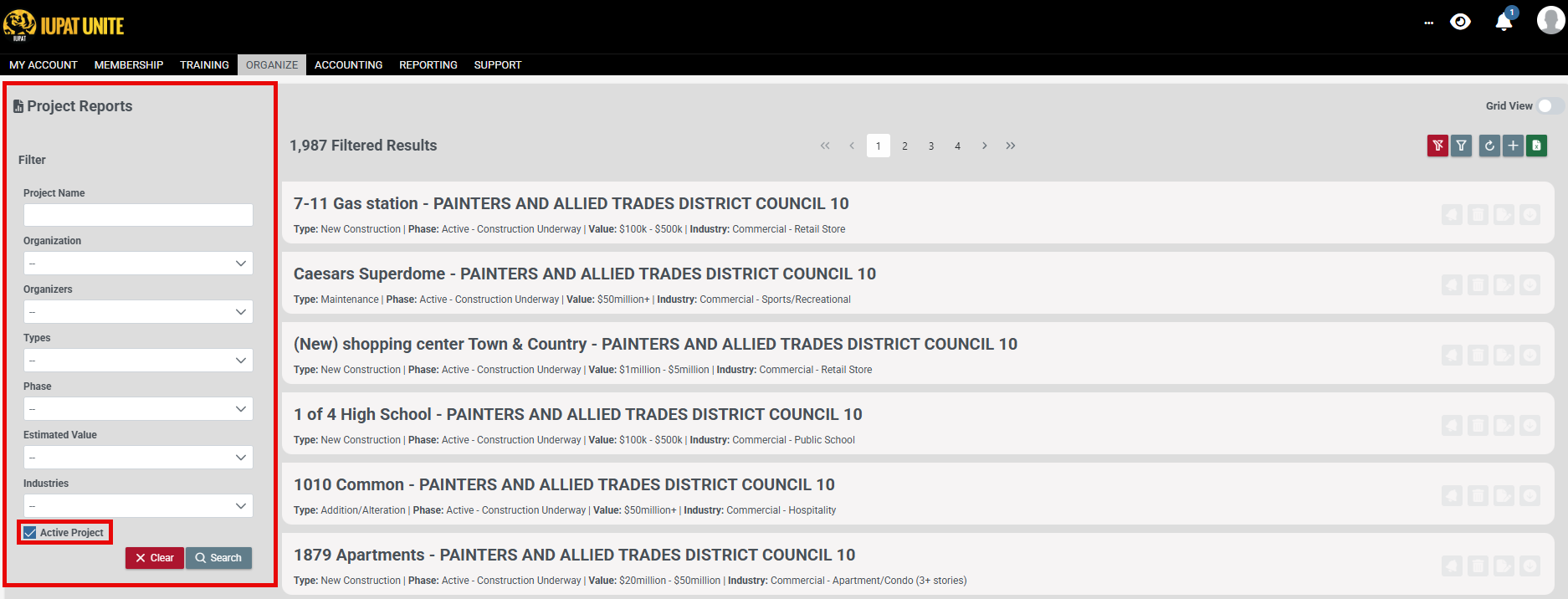Image resolution: width=1568 pixels, height=599 pixels.
Task: Edit the 1010 Common project
Action: (x=1504, y=496)
